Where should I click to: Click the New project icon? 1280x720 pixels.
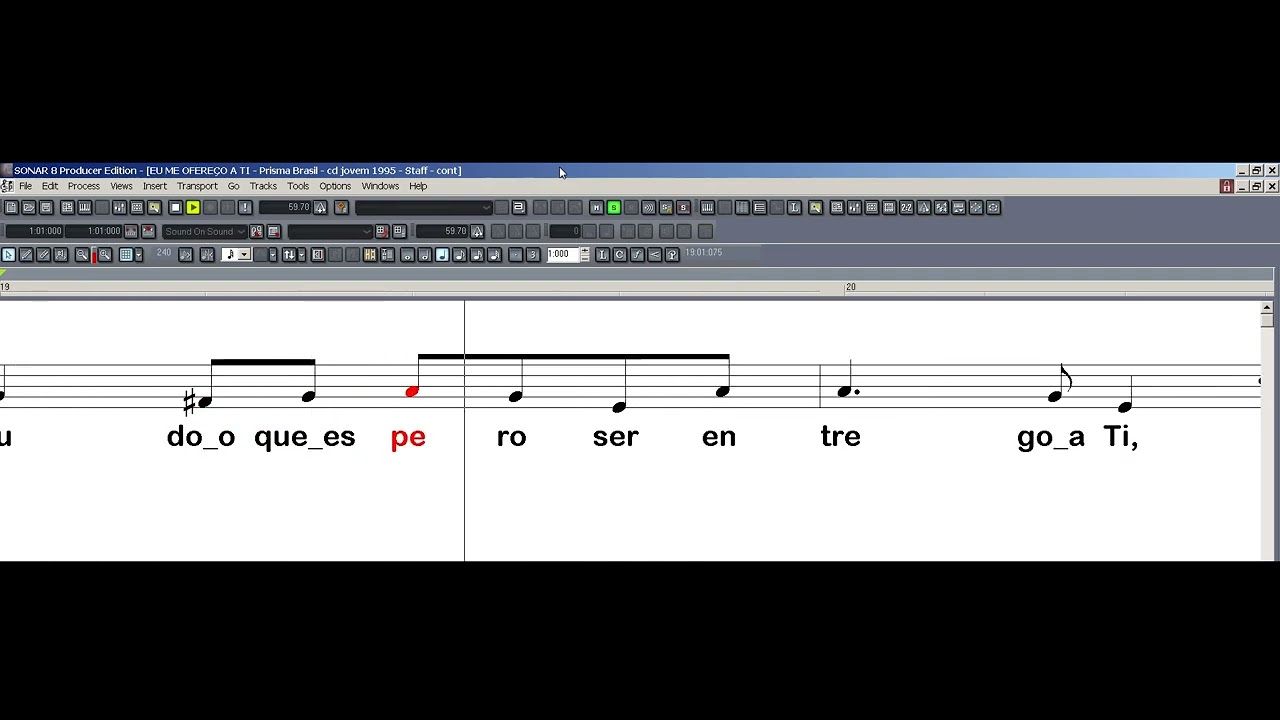tap(11, 207)
